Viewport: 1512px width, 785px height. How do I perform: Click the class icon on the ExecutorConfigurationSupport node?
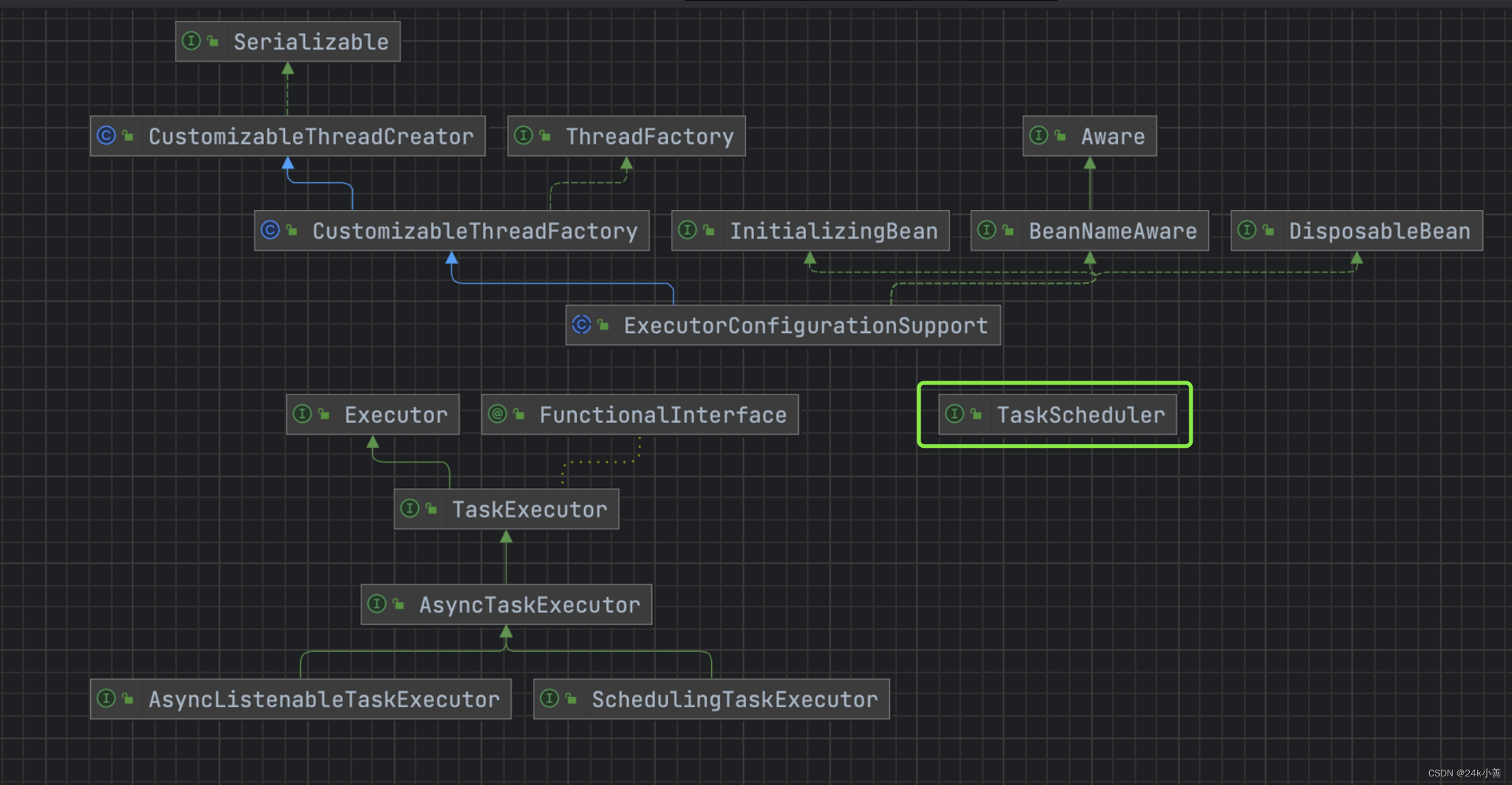[x=581, y=325]
